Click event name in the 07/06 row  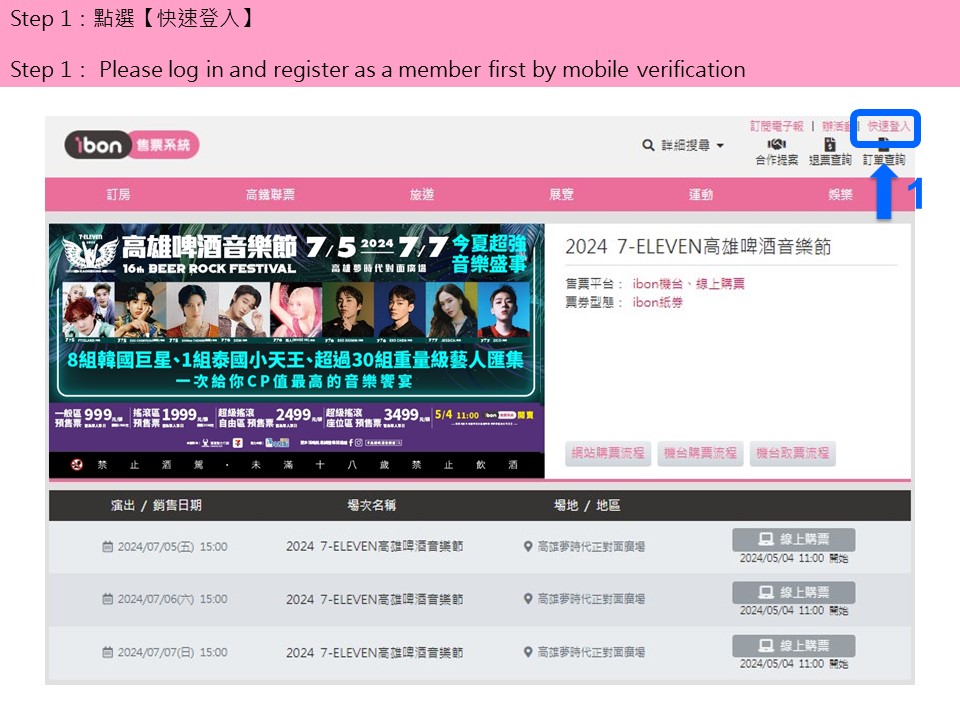coord(375,599)
